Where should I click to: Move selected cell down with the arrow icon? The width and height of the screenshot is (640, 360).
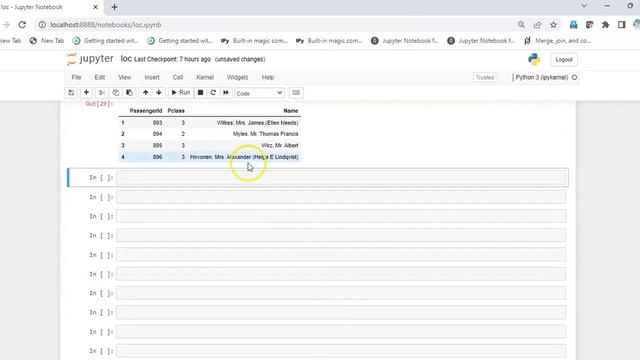click(x=159, y=93)
